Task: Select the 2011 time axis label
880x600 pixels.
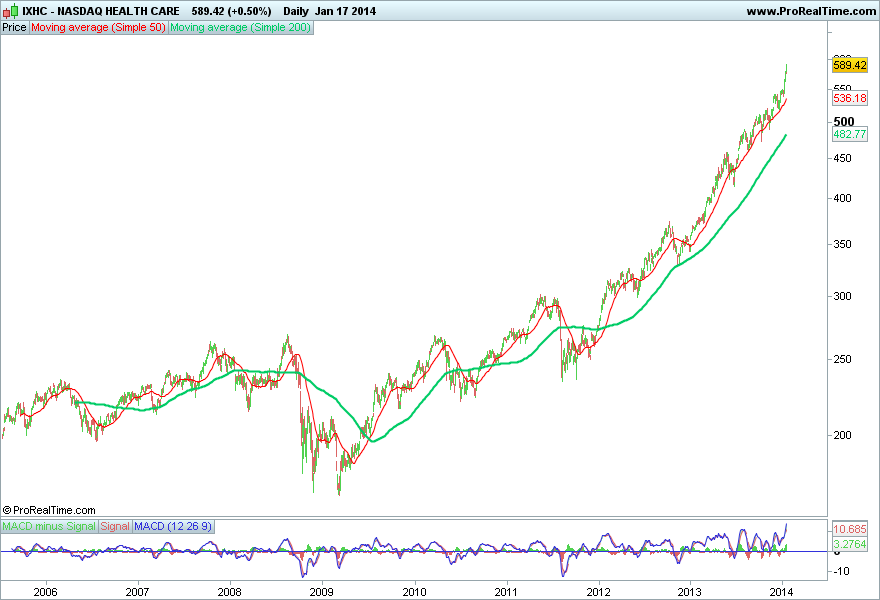Action: click(506, 592)
